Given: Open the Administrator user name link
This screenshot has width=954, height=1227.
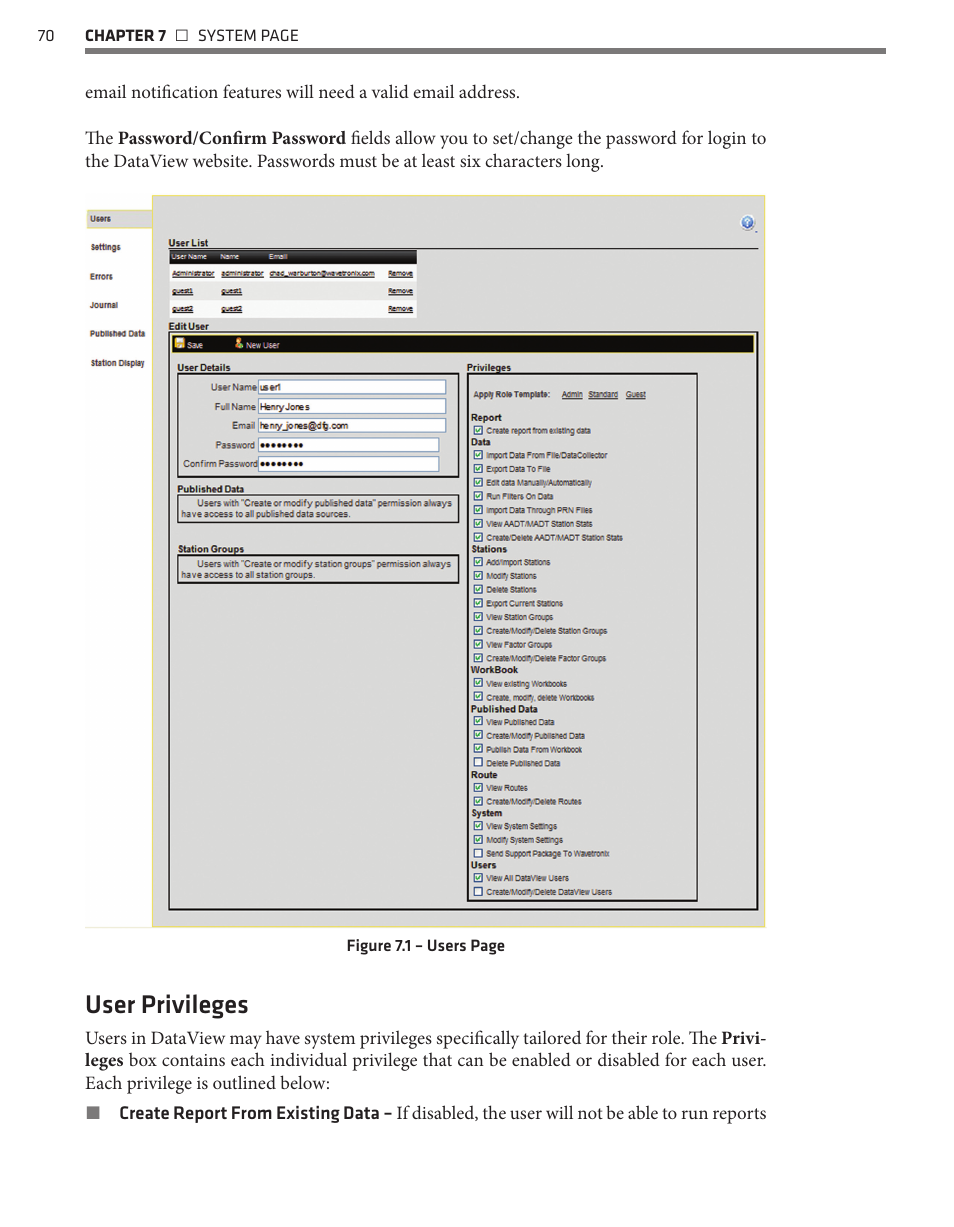Looking at the screenshot, I should click(193, 273).
